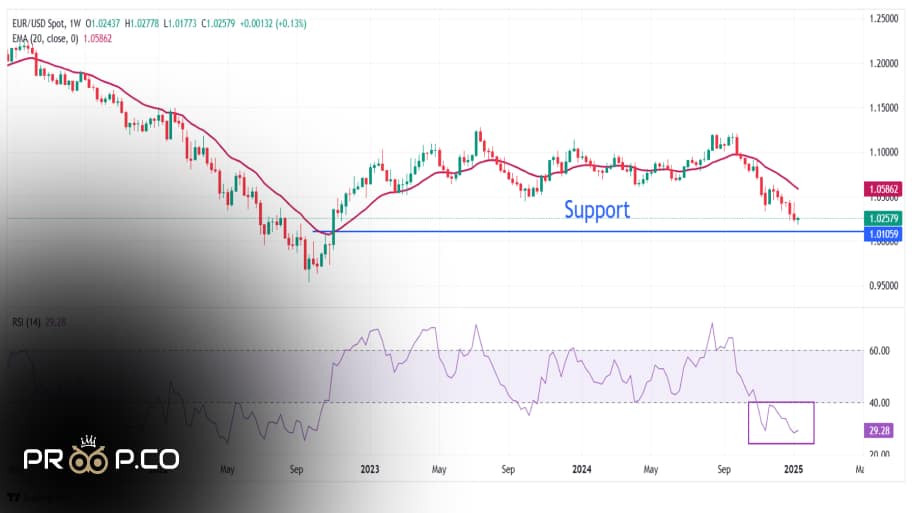Select the blue 1.01059 price label
The image size is (912, 513).
[883, 234]
